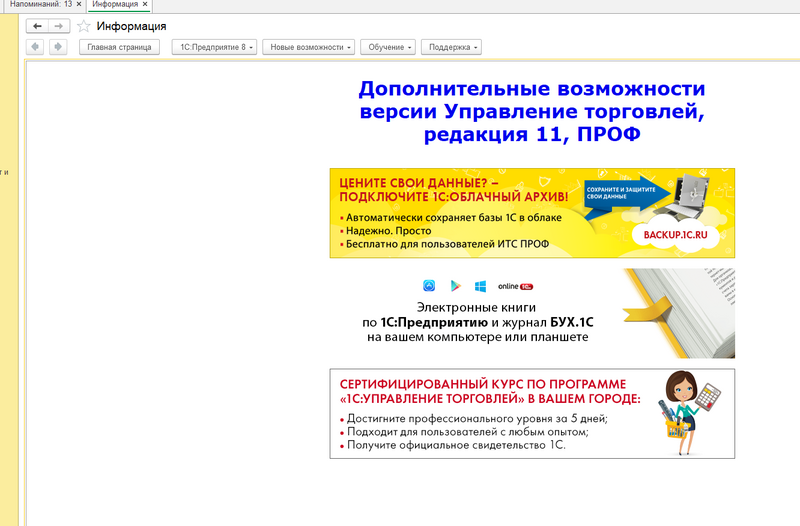Select the Информация tab
800x526 pixels.
point(115,4)
